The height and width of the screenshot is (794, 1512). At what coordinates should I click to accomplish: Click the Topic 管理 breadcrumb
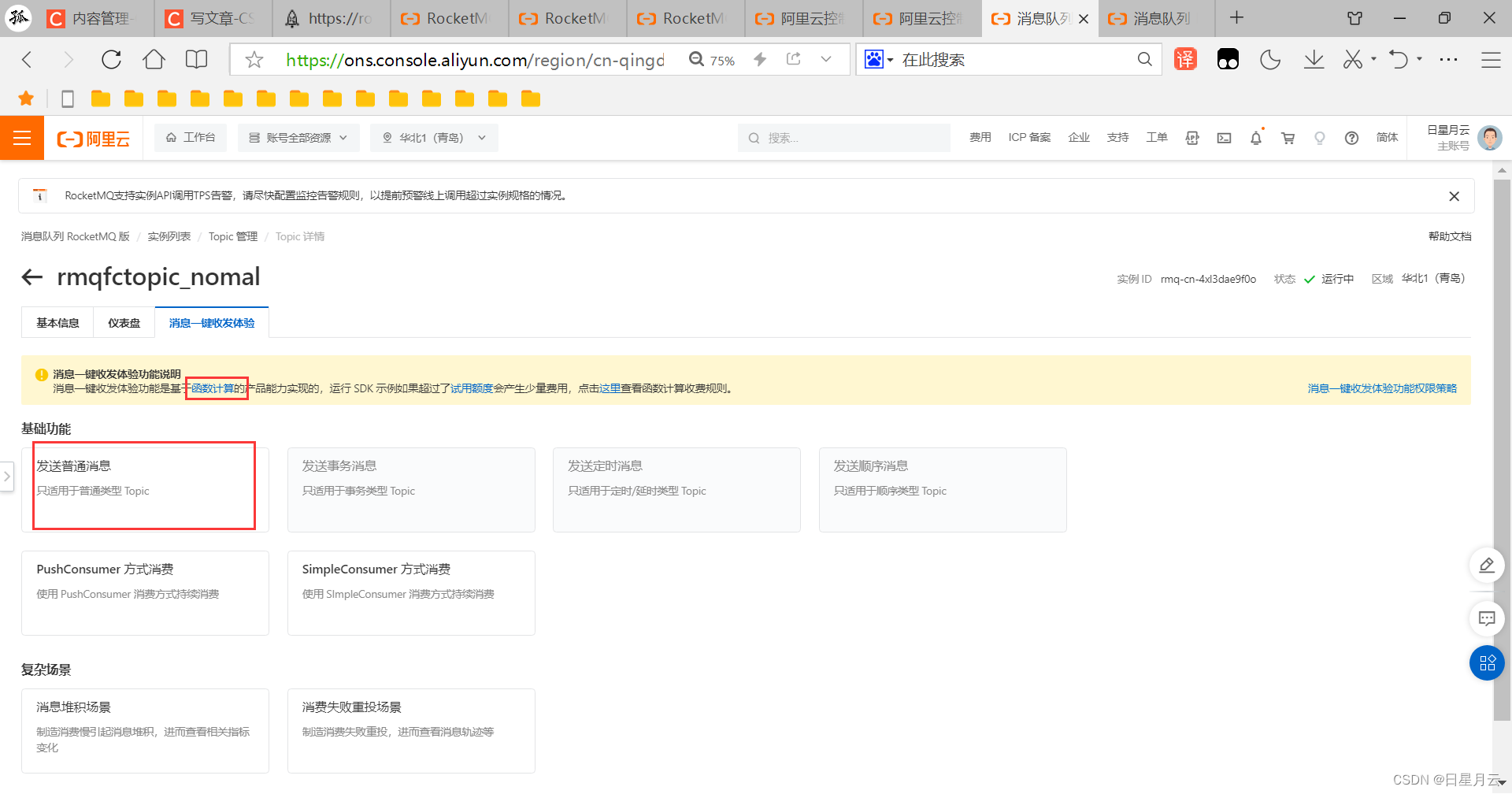233,236
